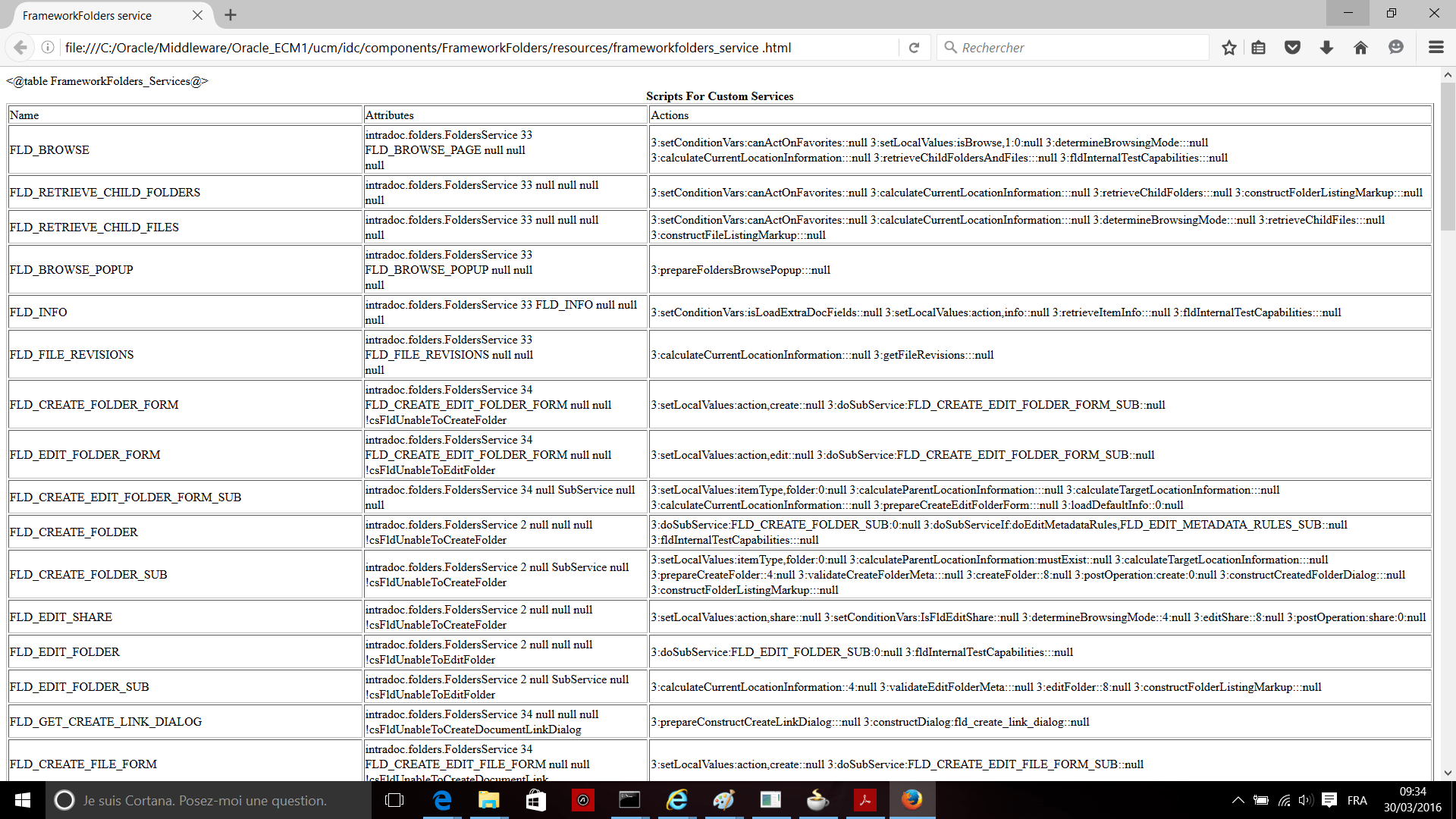Reload the page with the refresh icon
Image resolution: width=1456 pixels, height=819 pixels.
914,47
